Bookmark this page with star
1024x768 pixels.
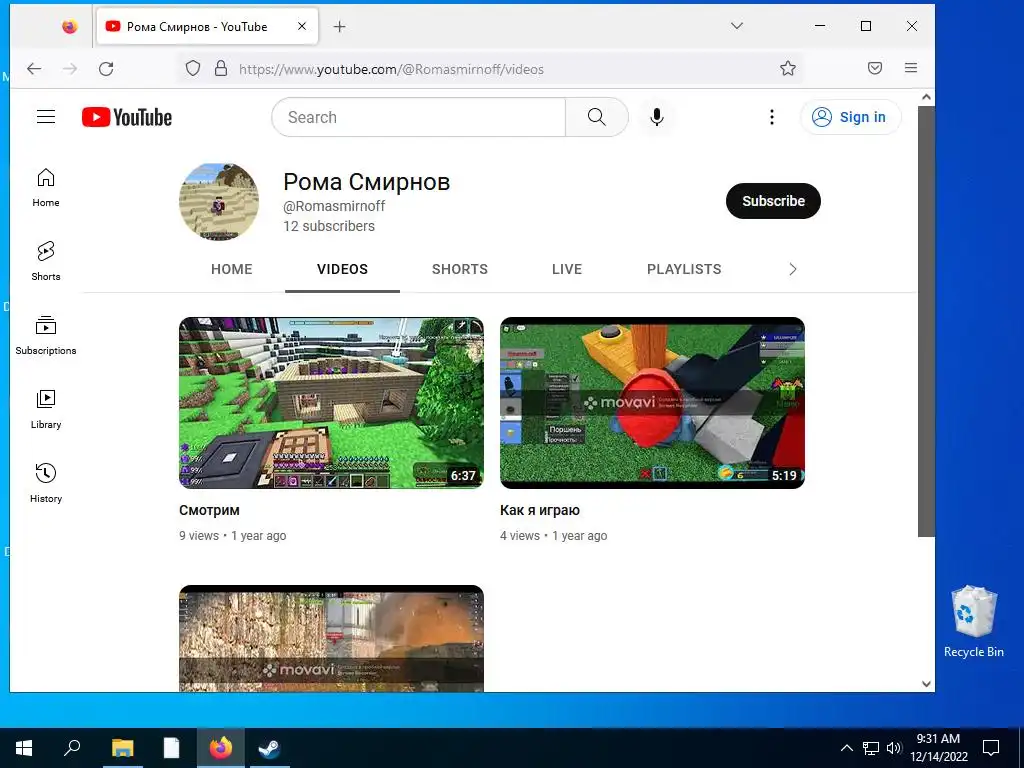coord(788,69)
